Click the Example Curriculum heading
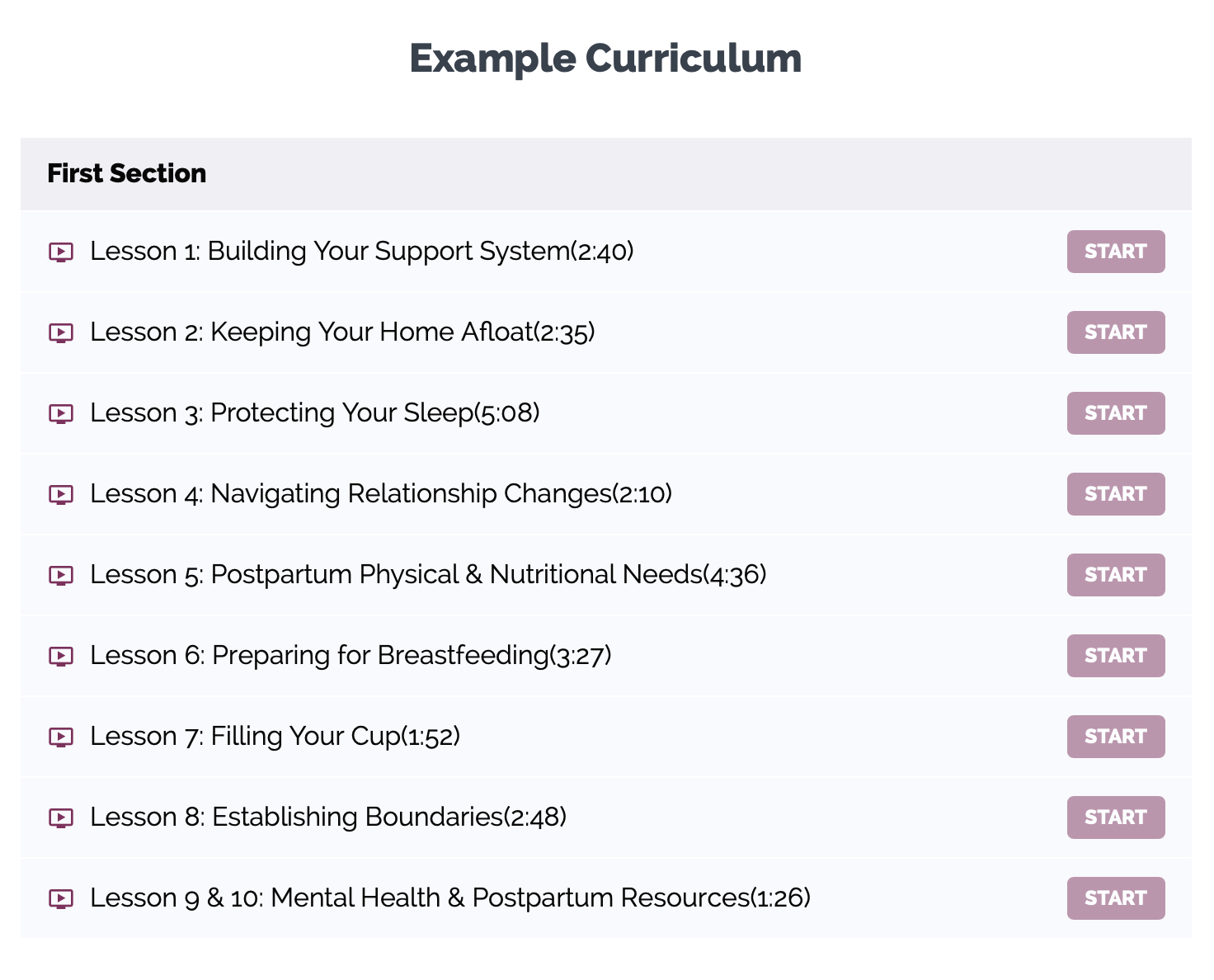This screenshot has height=980, width=1214. [605, 59]
